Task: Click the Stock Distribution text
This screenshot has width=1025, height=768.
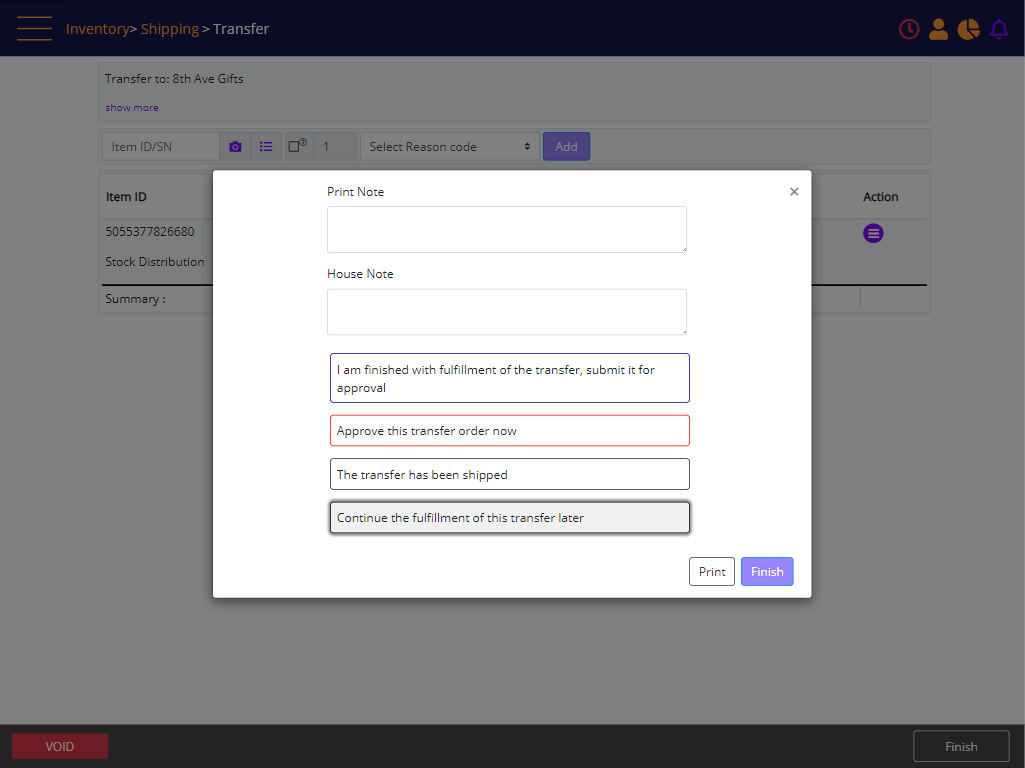Action: pyautogui.click(x=155, y=261)
